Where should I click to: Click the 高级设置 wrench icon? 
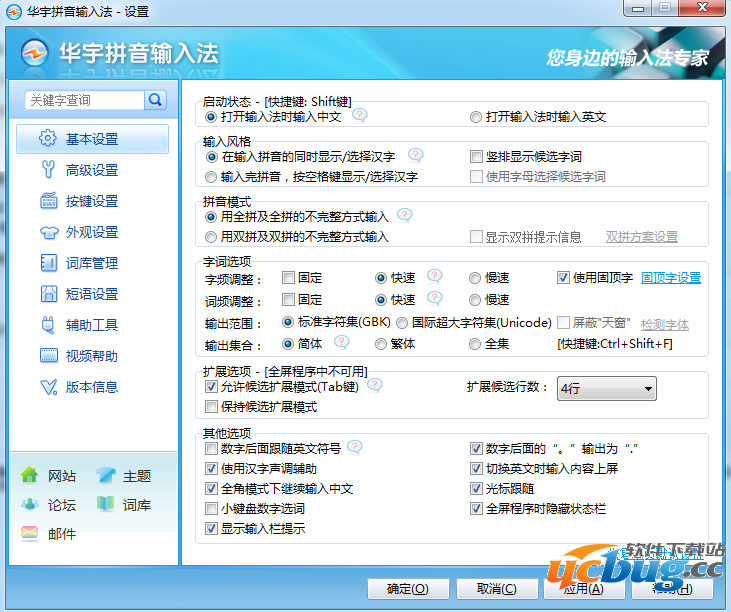(48, 170)
